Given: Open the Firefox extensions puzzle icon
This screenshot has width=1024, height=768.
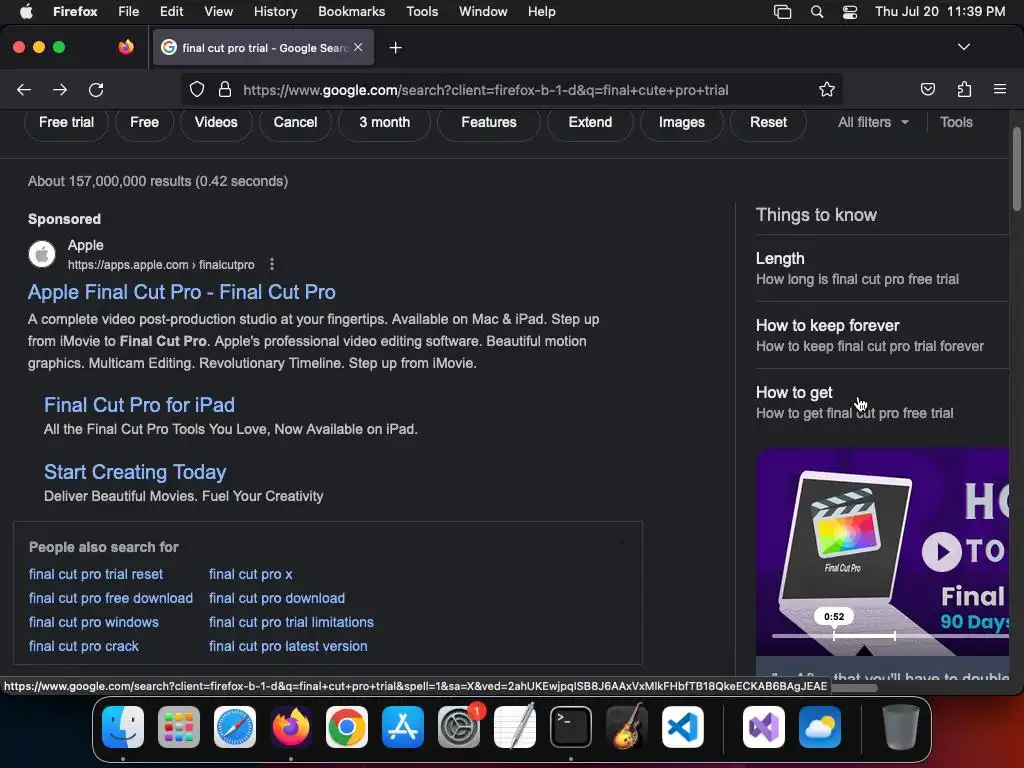Looking at the screenshot, I should point(964,89).
